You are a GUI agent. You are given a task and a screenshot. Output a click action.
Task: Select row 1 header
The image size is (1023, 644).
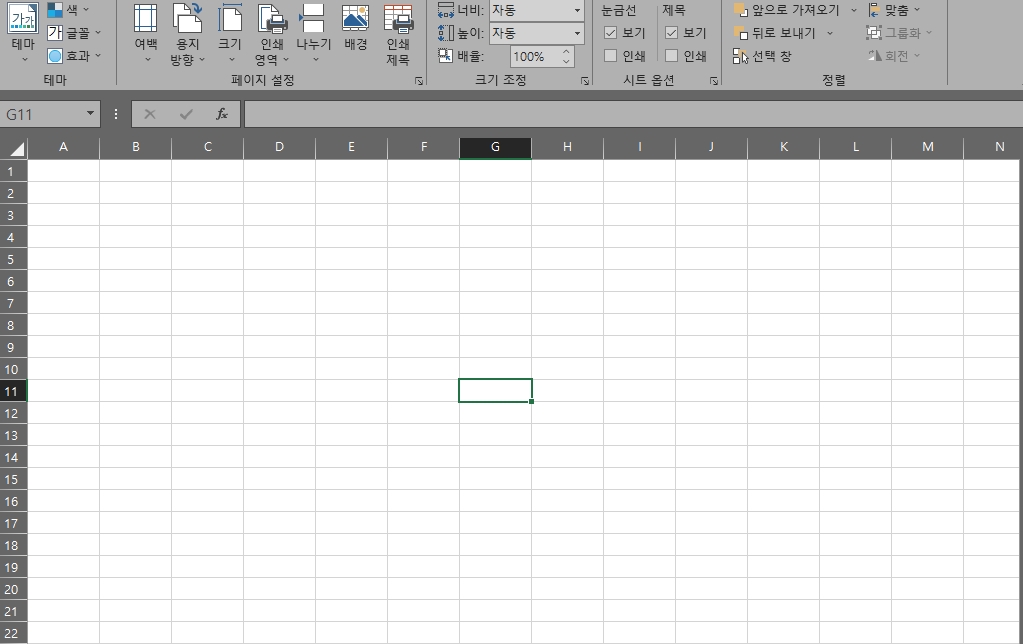click(13, 172)
